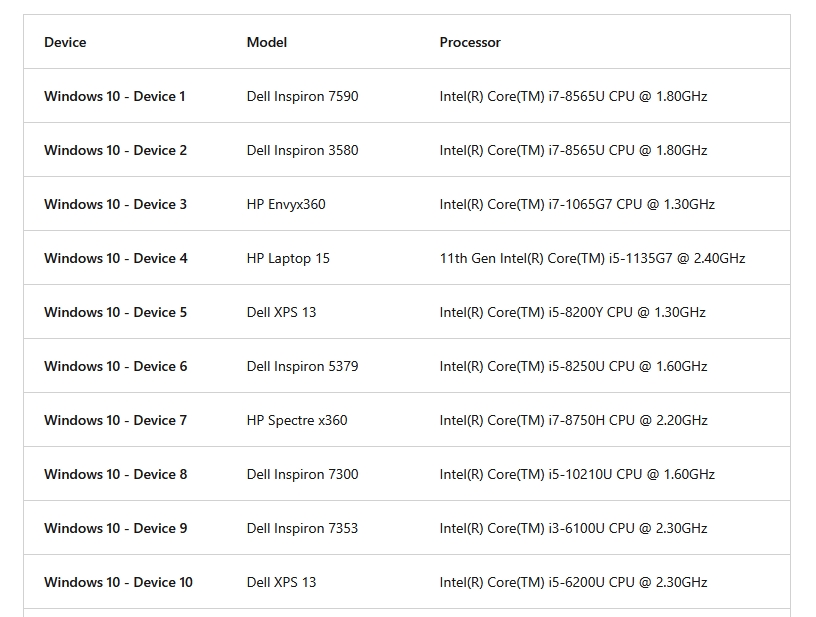Select the 11th Gen i5-1135G7 processor cell

(x=592, y=259)
